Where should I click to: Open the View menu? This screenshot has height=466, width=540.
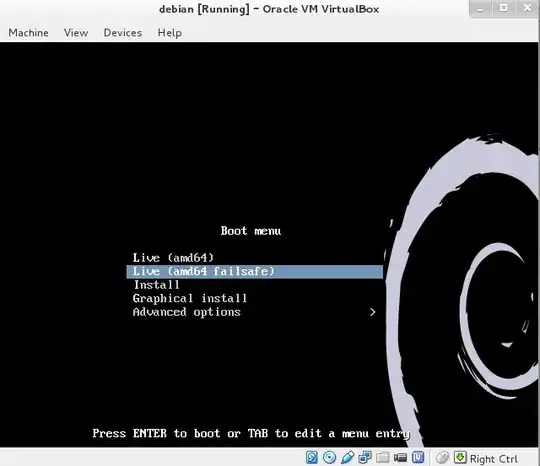[76, 33]
